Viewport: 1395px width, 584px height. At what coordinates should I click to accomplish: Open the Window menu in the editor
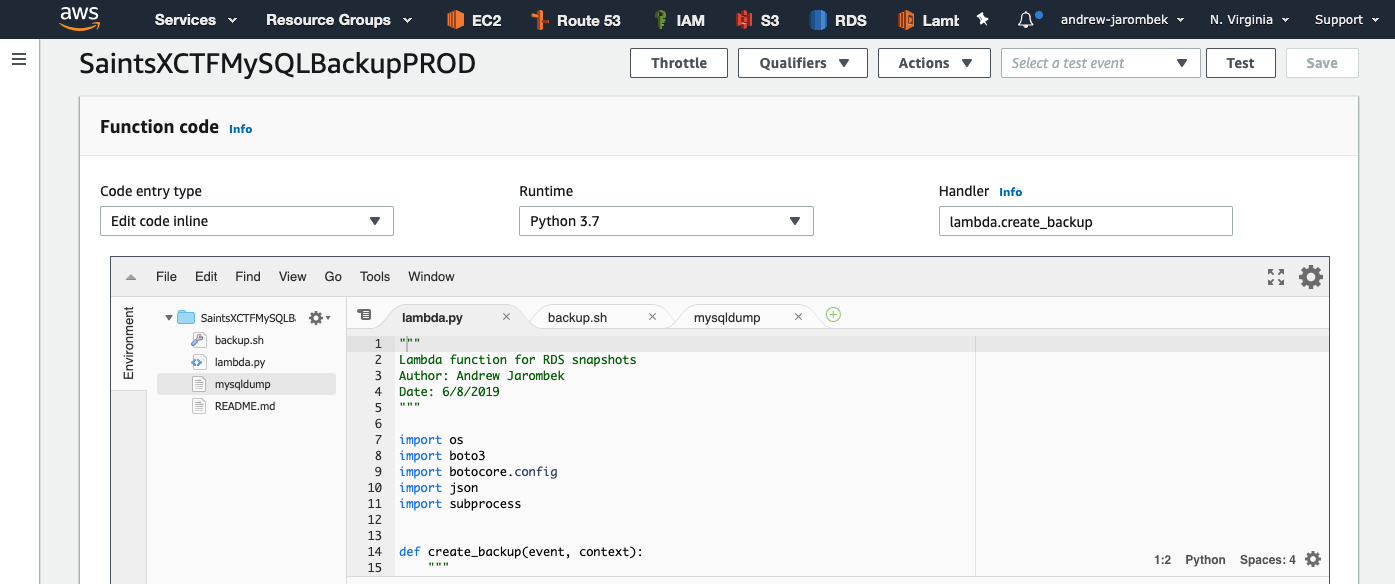coord(431,277)
